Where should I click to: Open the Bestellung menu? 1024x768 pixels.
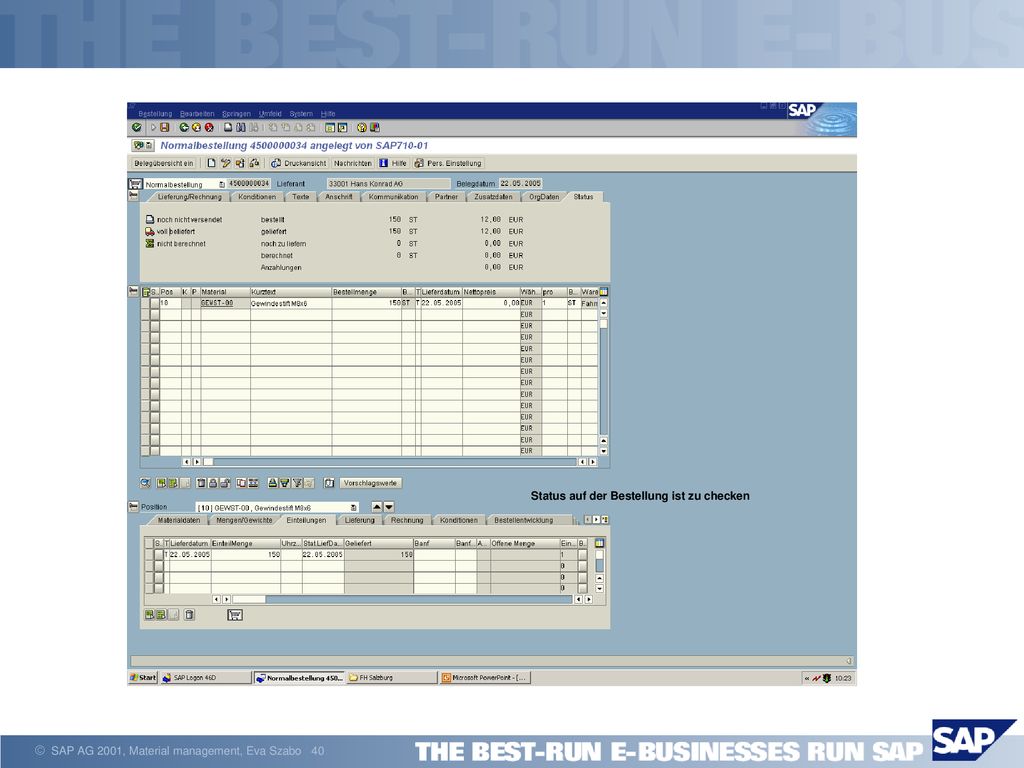pyautogui.click(x=155, y=114)
